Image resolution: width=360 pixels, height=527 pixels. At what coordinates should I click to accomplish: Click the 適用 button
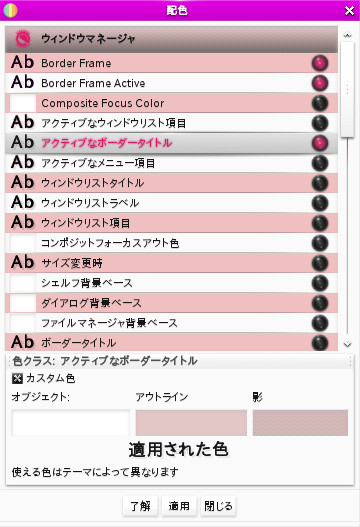pos(179,506)
